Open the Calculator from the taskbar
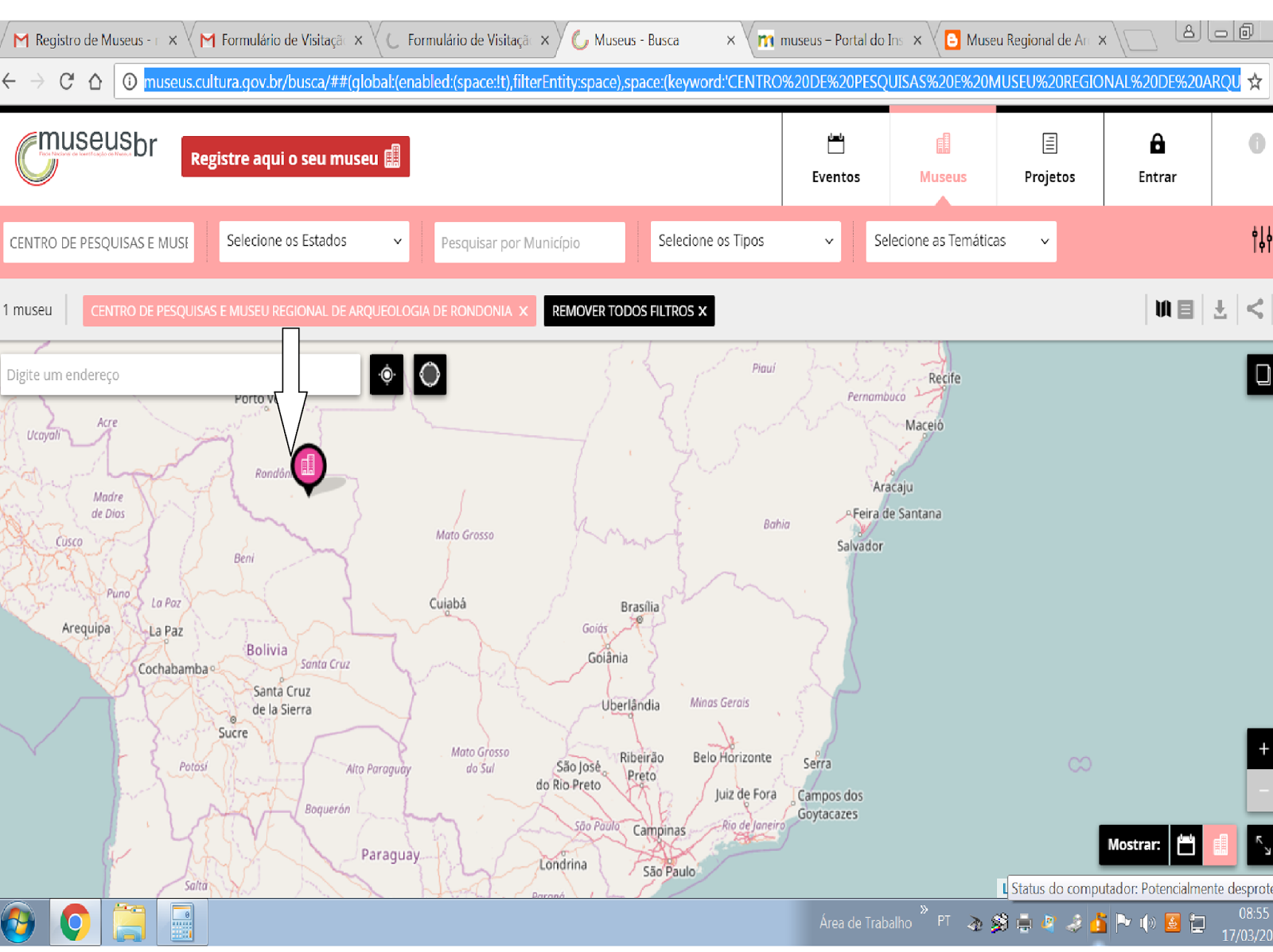Viewport: 1273px width, 952px height. point(182,923)
